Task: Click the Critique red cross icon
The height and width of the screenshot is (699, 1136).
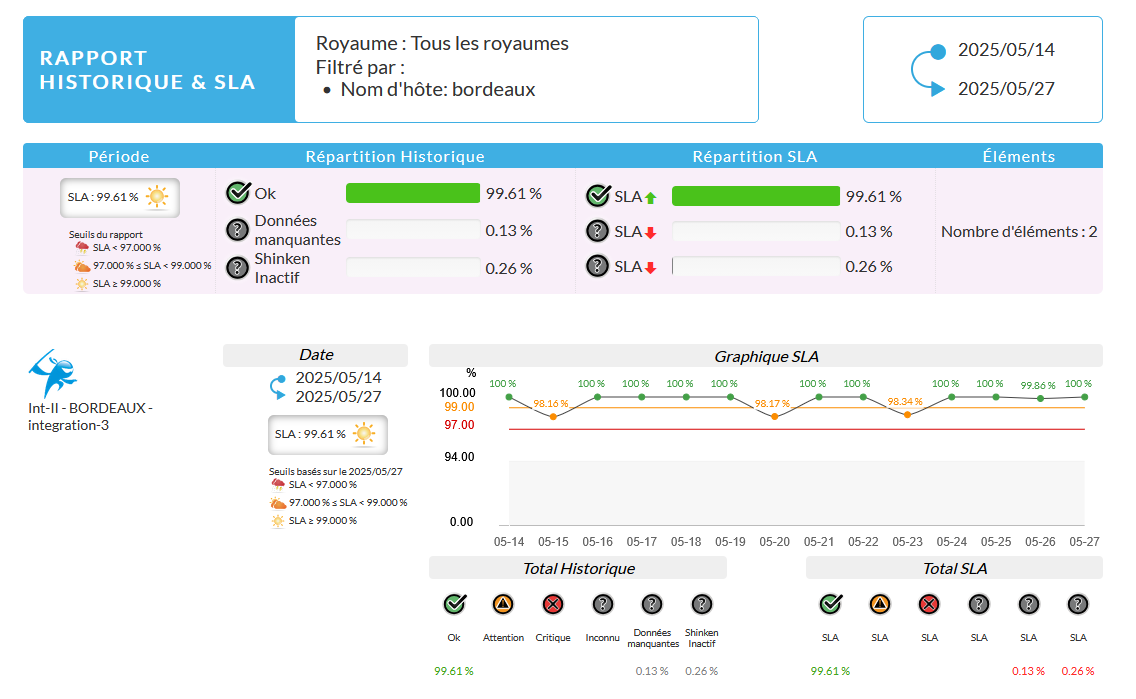Action: tap(553, 604)
